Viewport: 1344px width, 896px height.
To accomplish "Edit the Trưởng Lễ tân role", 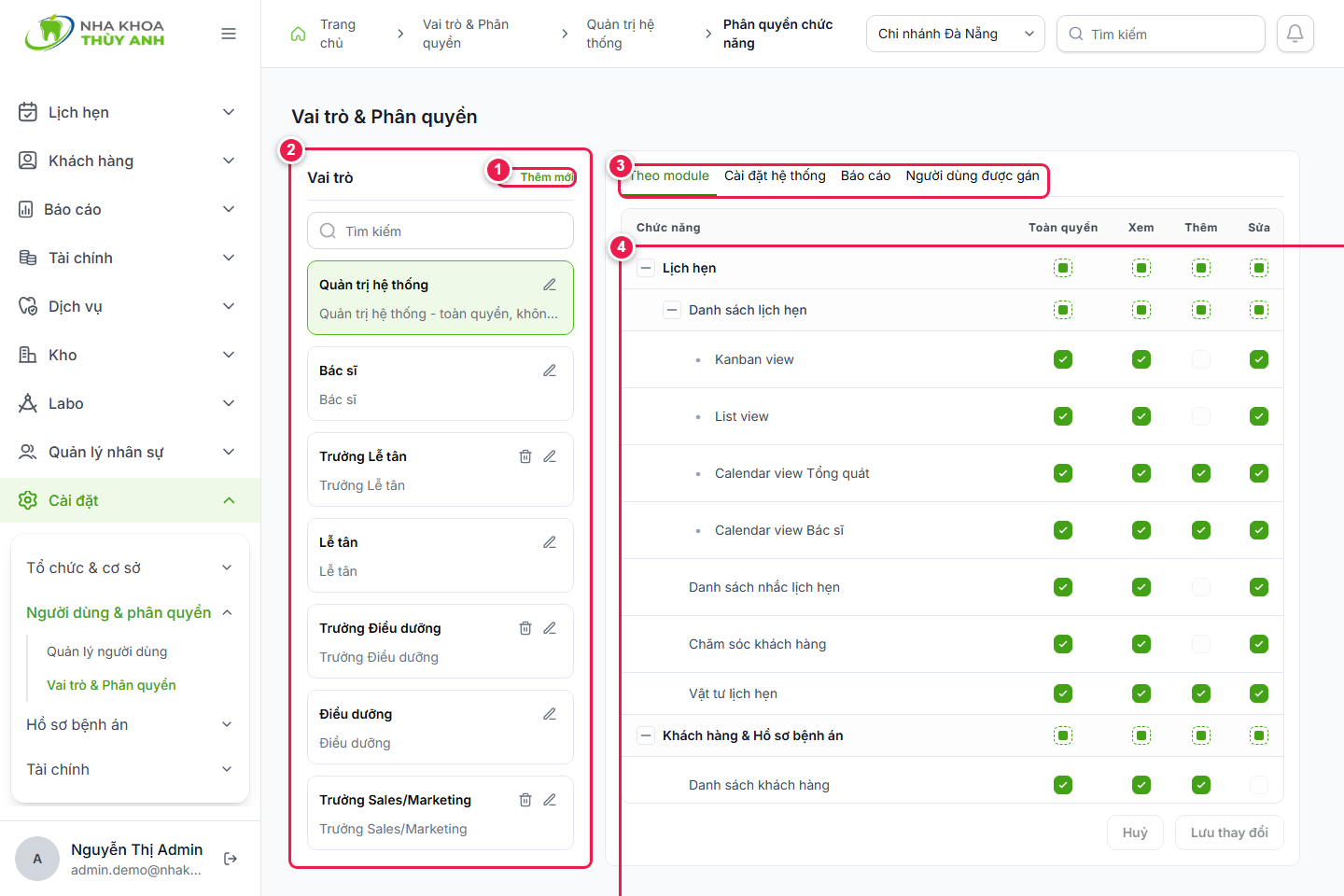I will click(550, 456).
